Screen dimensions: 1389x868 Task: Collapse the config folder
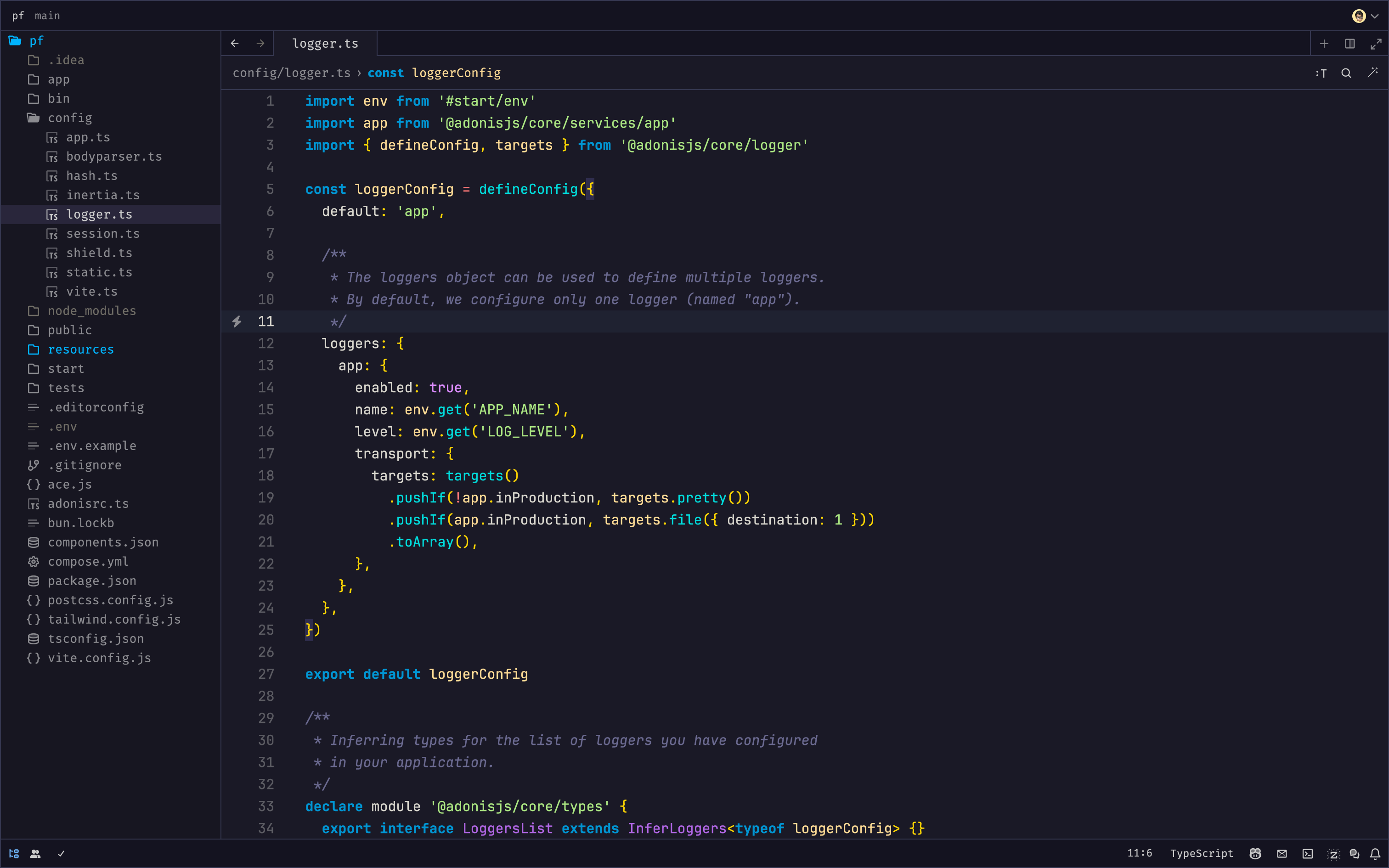69,118
